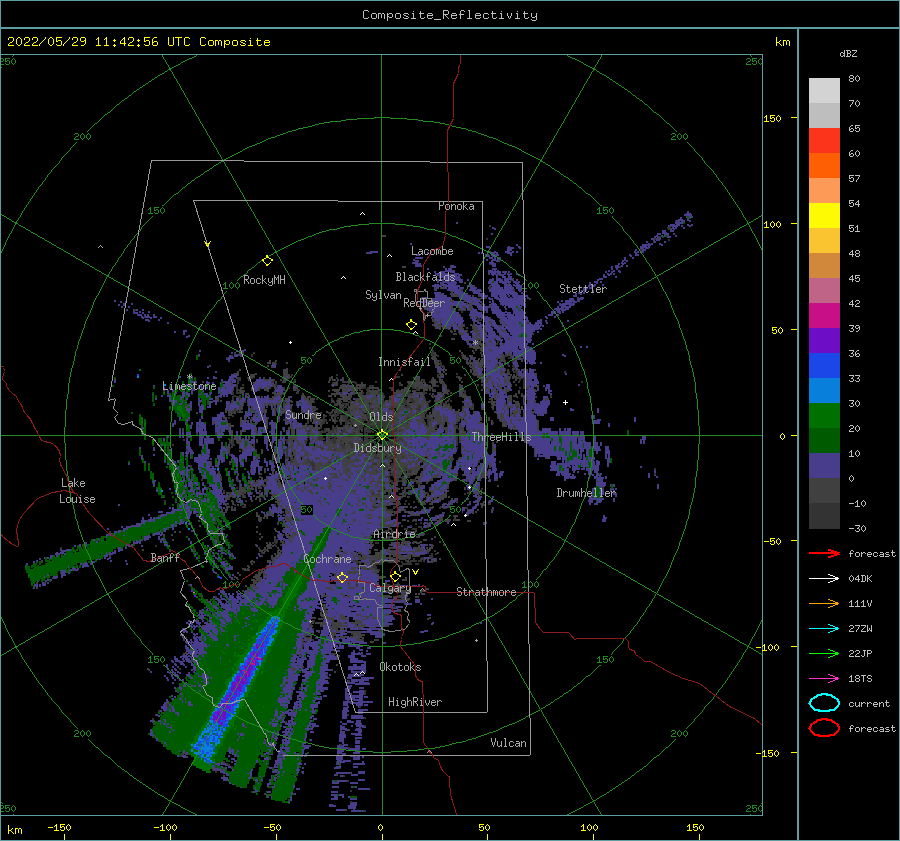900x841 pixels.
Task: Pick the light blue swatch above 30 dBZ
Action: pyautogui.click(x=824, y=390)
